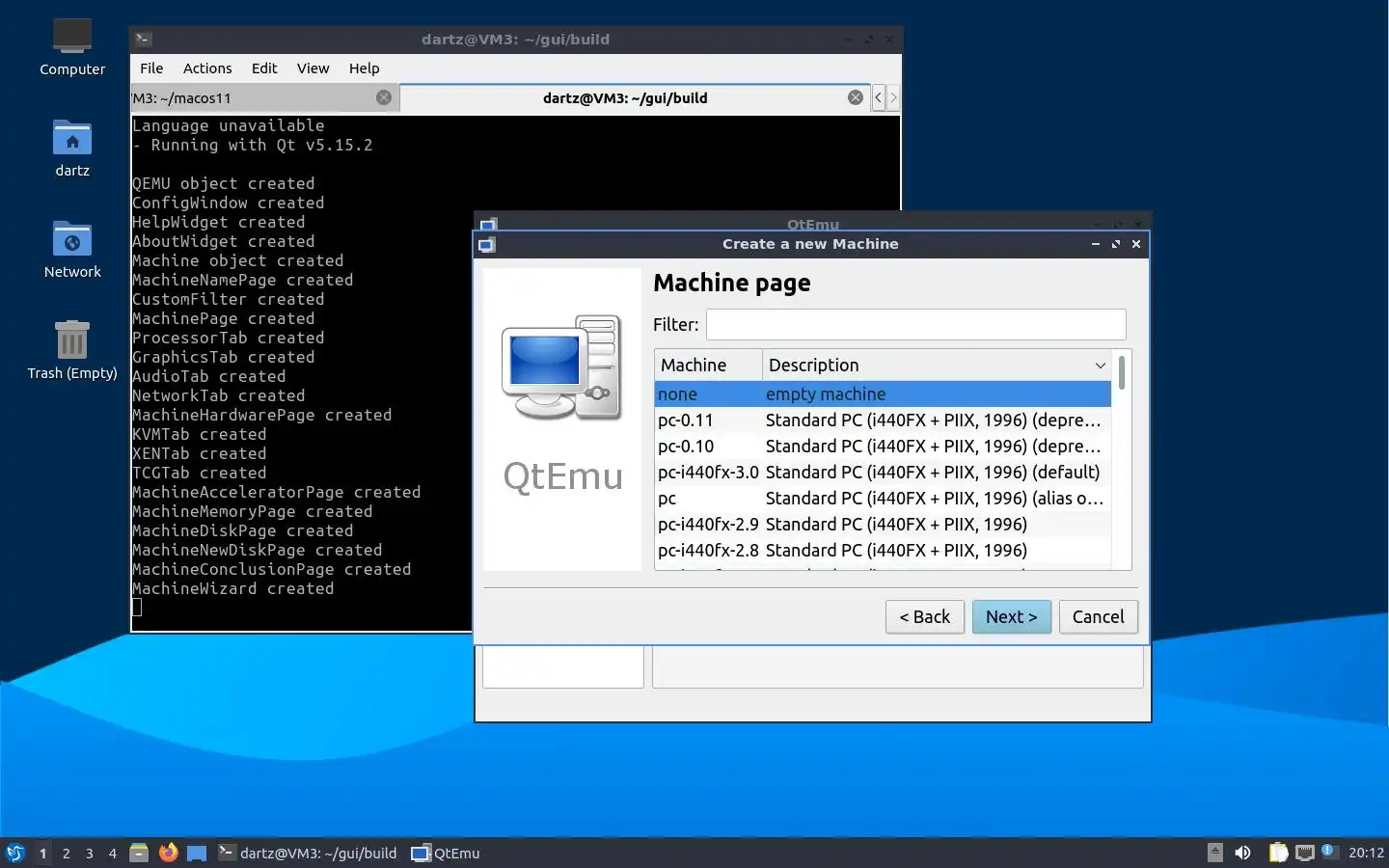This screenshot has height=868, width=1389.
Task: Click the Create a new Machine window icon
Action: click(x=487, y=244)
